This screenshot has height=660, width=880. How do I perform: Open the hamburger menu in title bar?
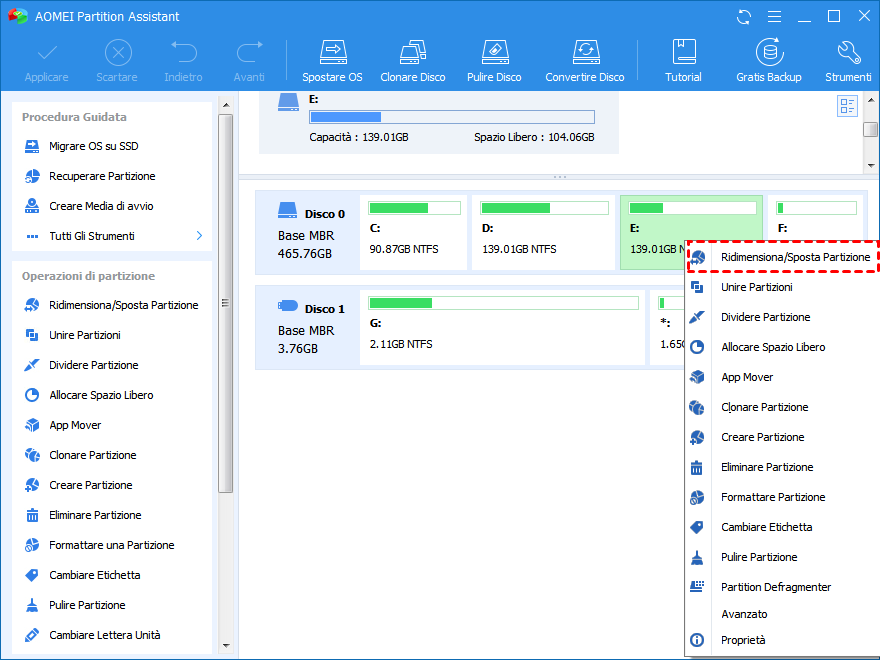[774, 17]
